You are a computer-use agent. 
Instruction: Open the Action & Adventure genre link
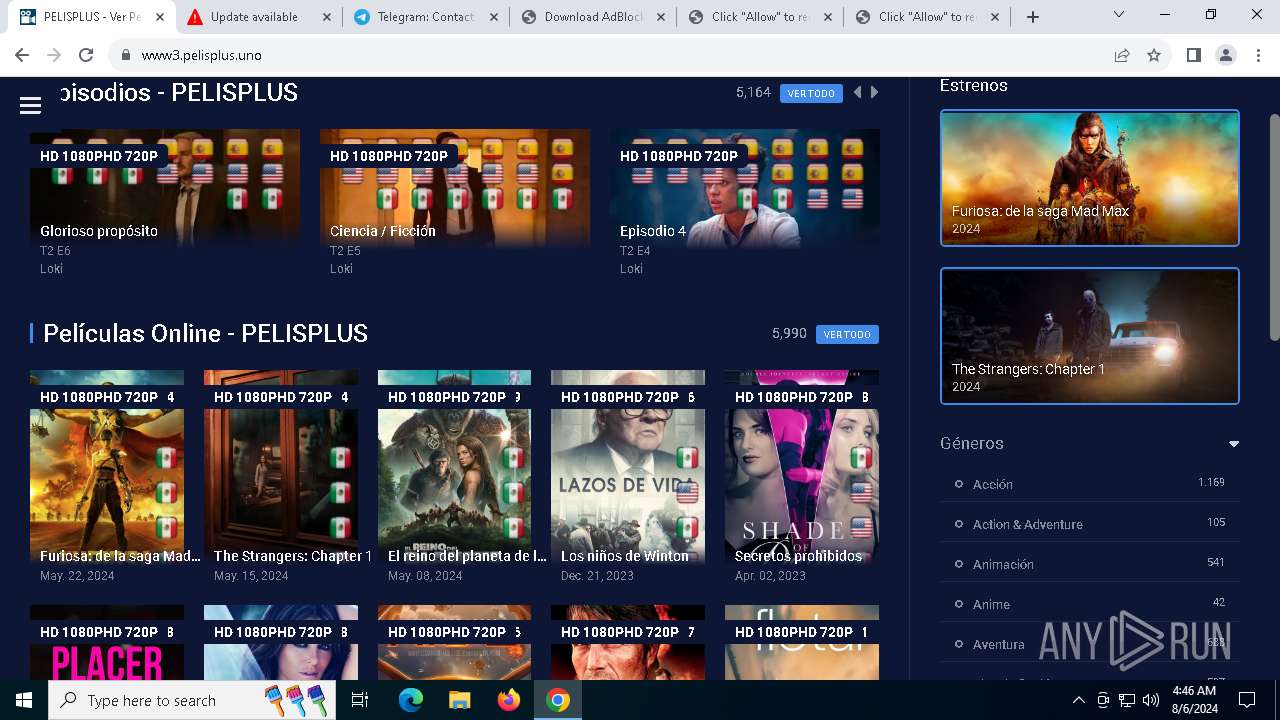pyautogui.click(x=1028, y=524)
